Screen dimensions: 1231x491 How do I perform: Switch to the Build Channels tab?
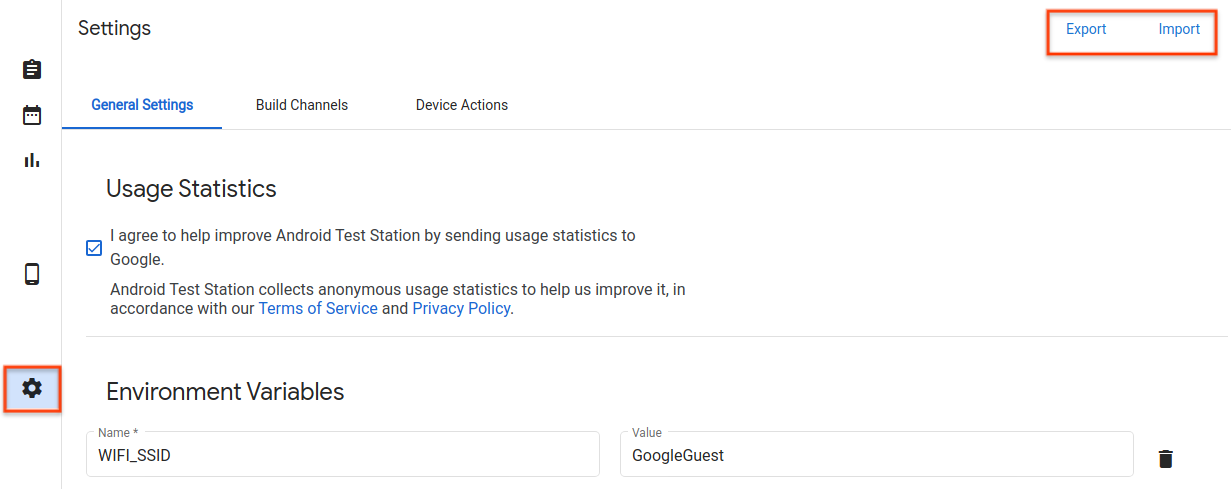click(302, 105)
